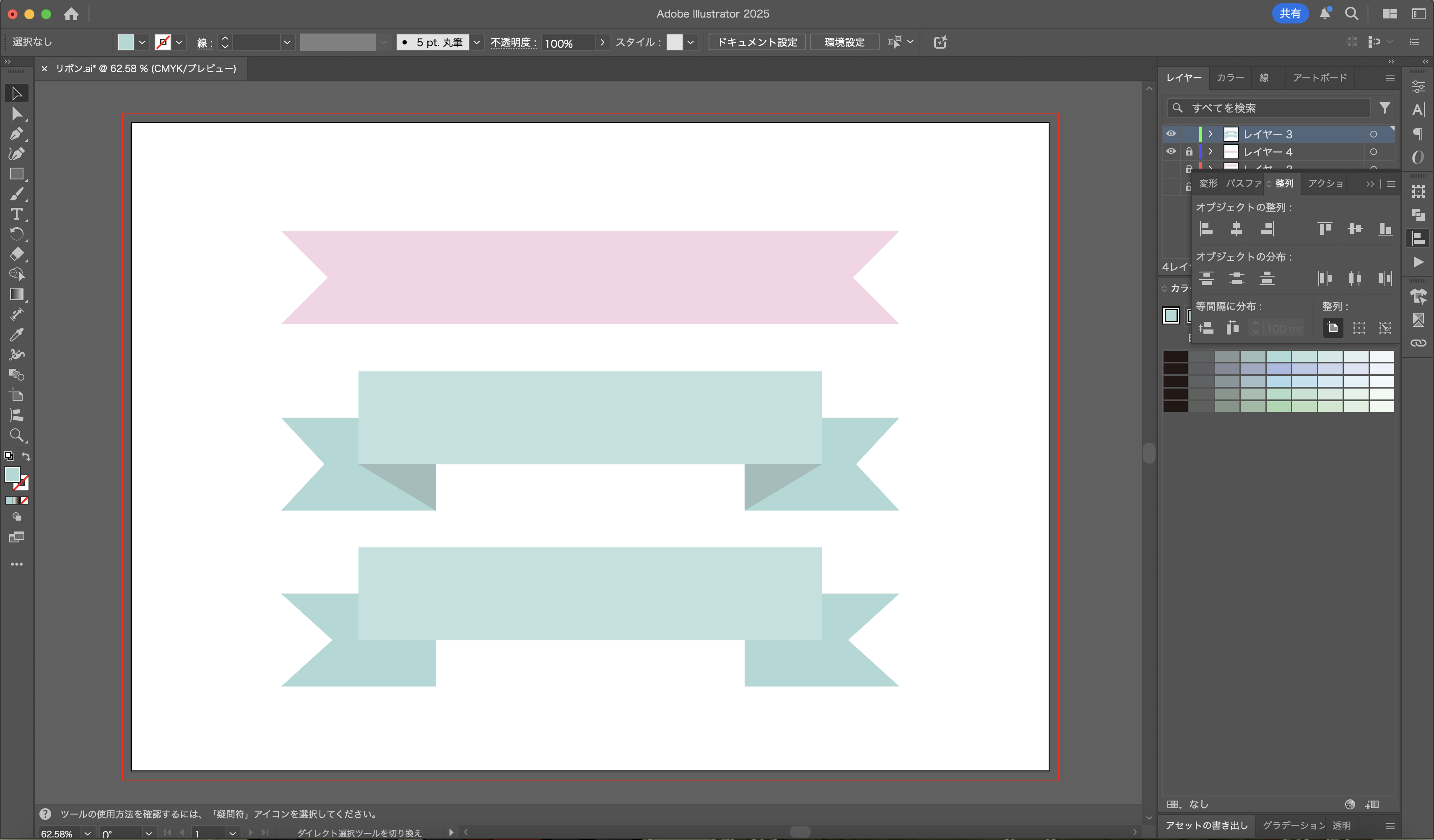The image size is (1434, 840).
Task: Select the Type tool
Action: (x=16, y=215)
